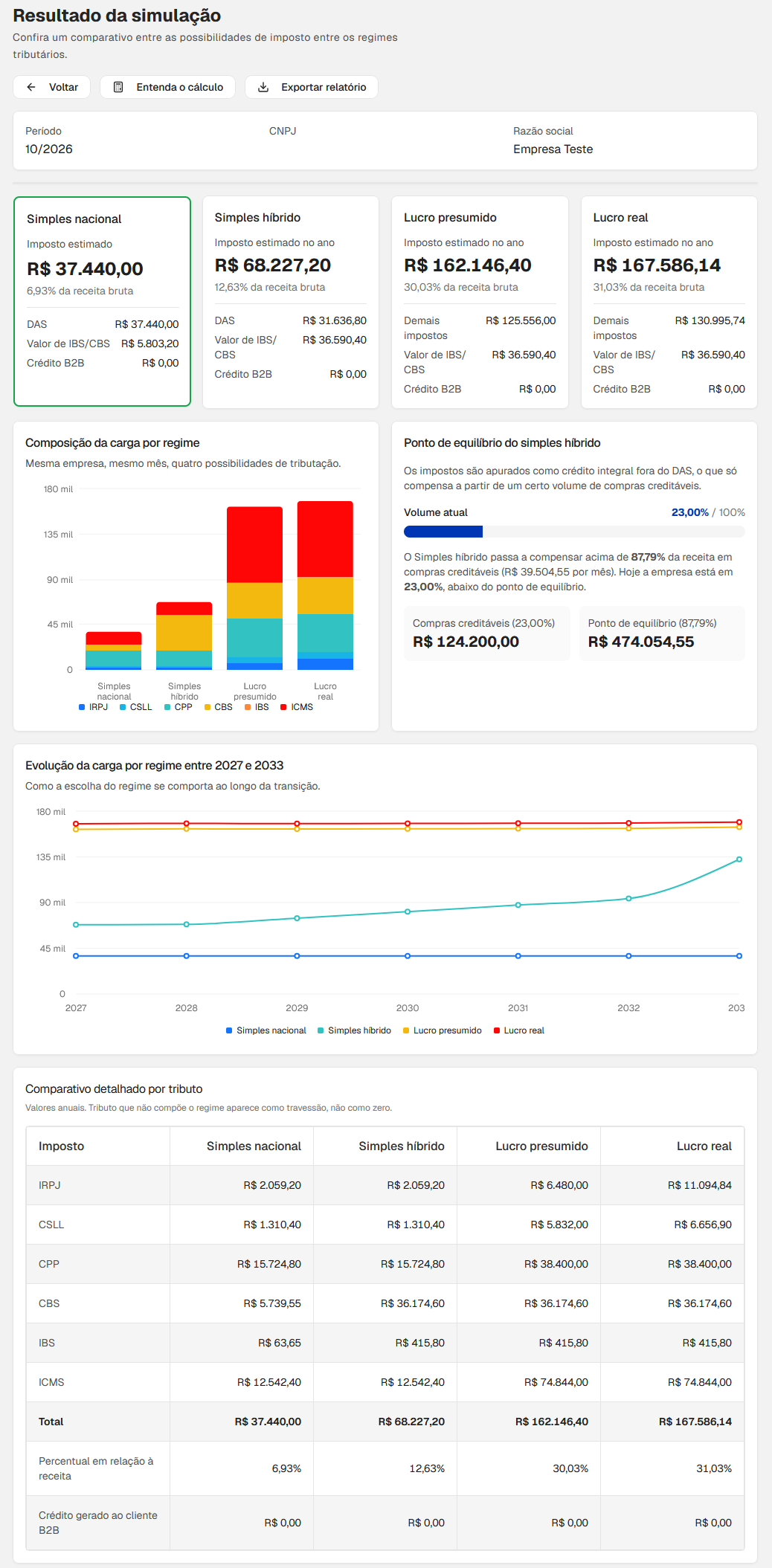The image size is (772, 1568).
Task: Click the Ponto de equilíbrio value R$ 474.054,55
Action: click(x=641, y=642)
